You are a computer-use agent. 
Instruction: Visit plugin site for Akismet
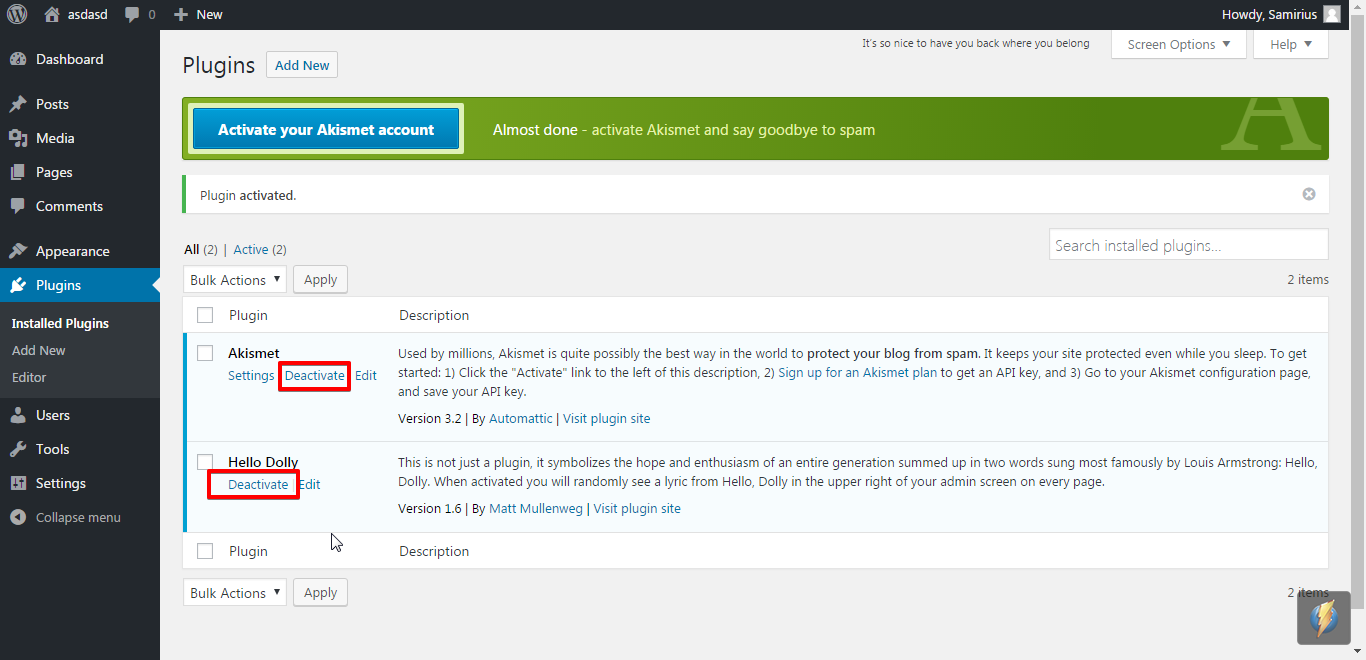[607, 418]
